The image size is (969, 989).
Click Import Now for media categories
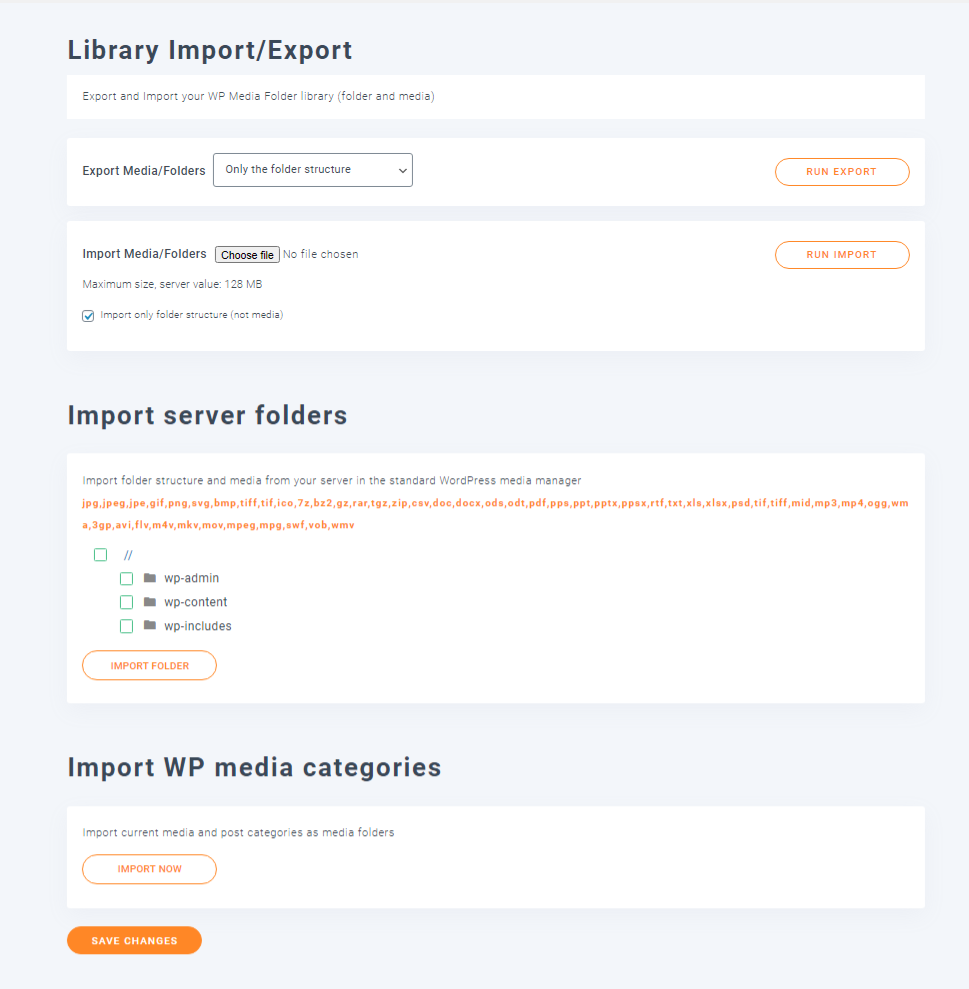coord(150,869)
